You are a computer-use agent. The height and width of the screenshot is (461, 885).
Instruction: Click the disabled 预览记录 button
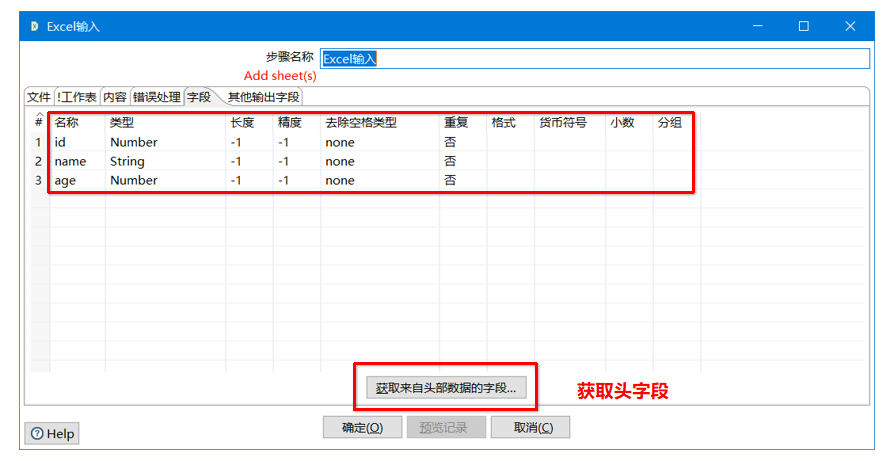(x=446, y=428)
